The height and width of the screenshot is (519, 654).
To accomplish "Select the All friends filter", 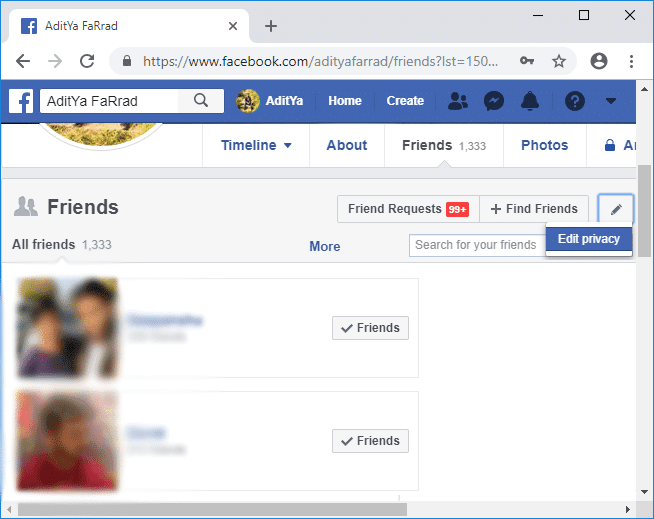I will [x=61, y=244].
